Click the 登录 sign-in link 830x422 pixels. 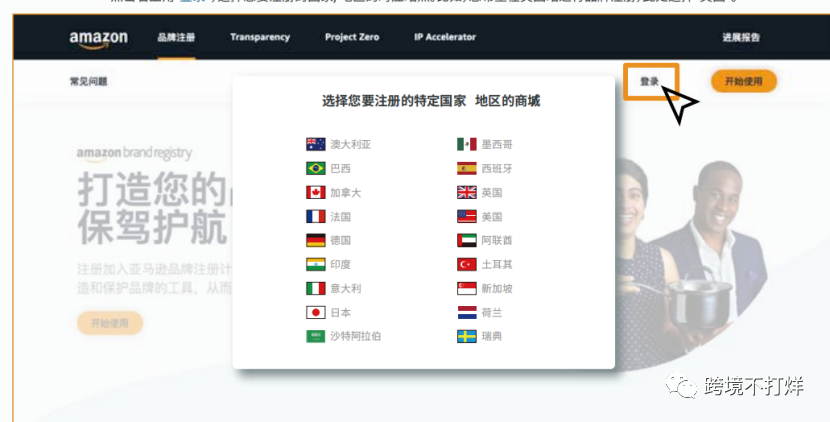point(649,82)
